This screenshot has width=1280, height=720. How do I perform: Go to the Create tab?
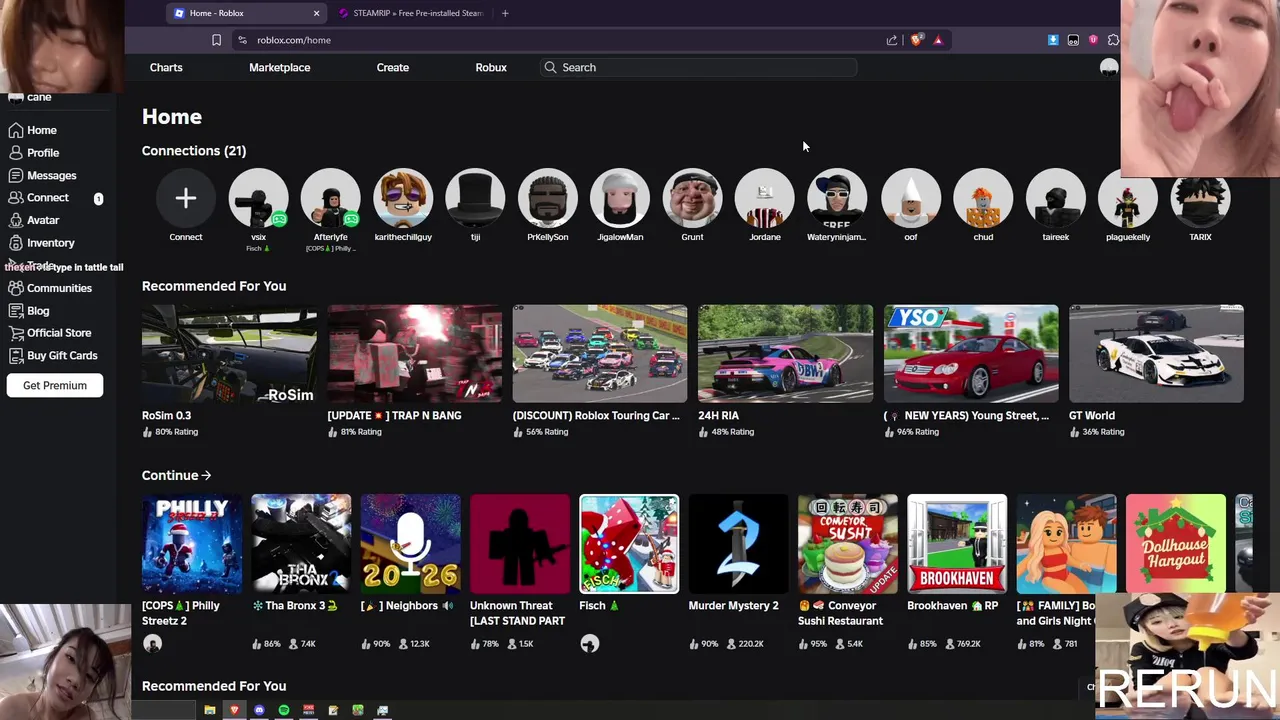pos(392,67)
